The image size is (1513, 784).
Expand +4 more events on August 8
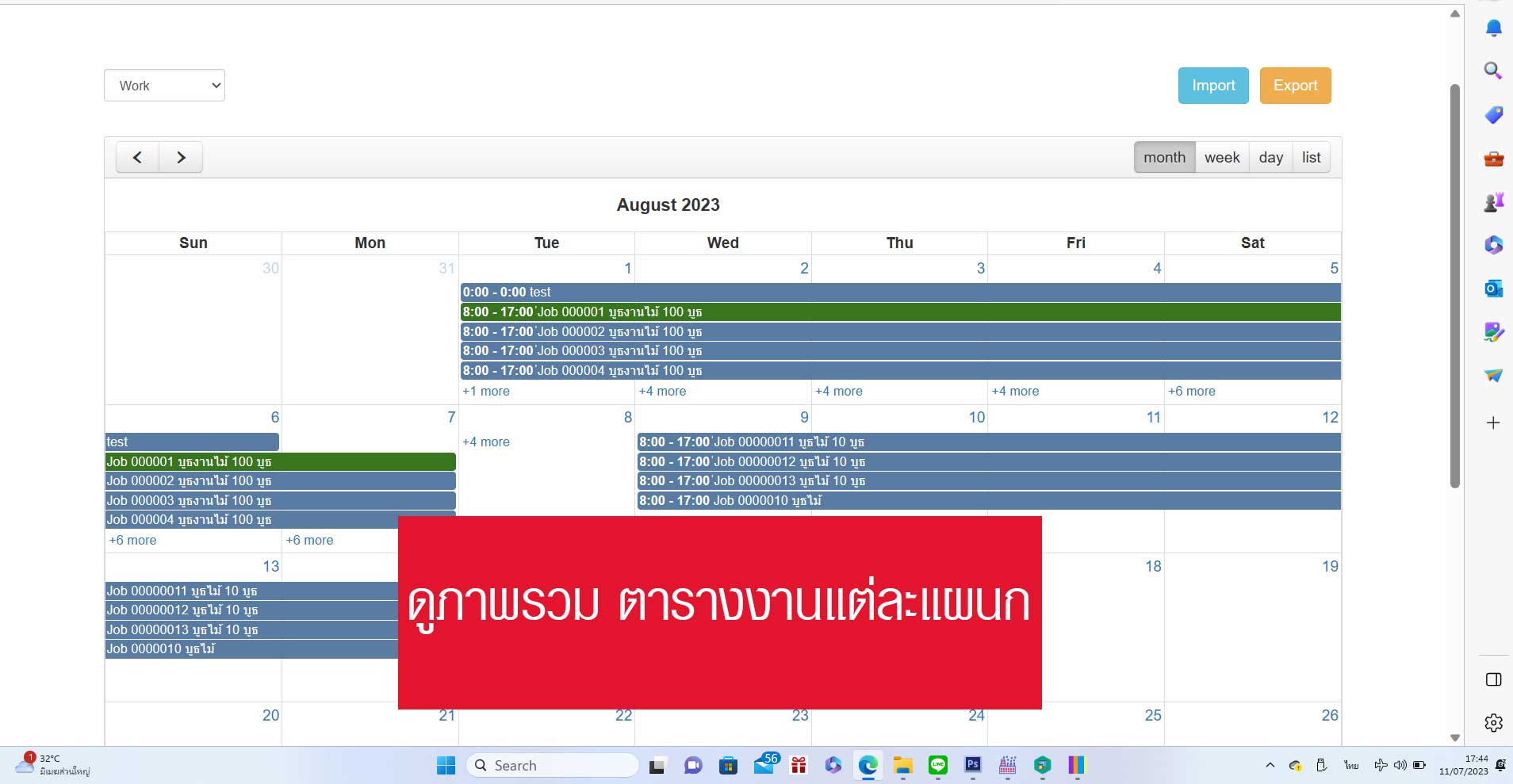[x=486, y=442]
